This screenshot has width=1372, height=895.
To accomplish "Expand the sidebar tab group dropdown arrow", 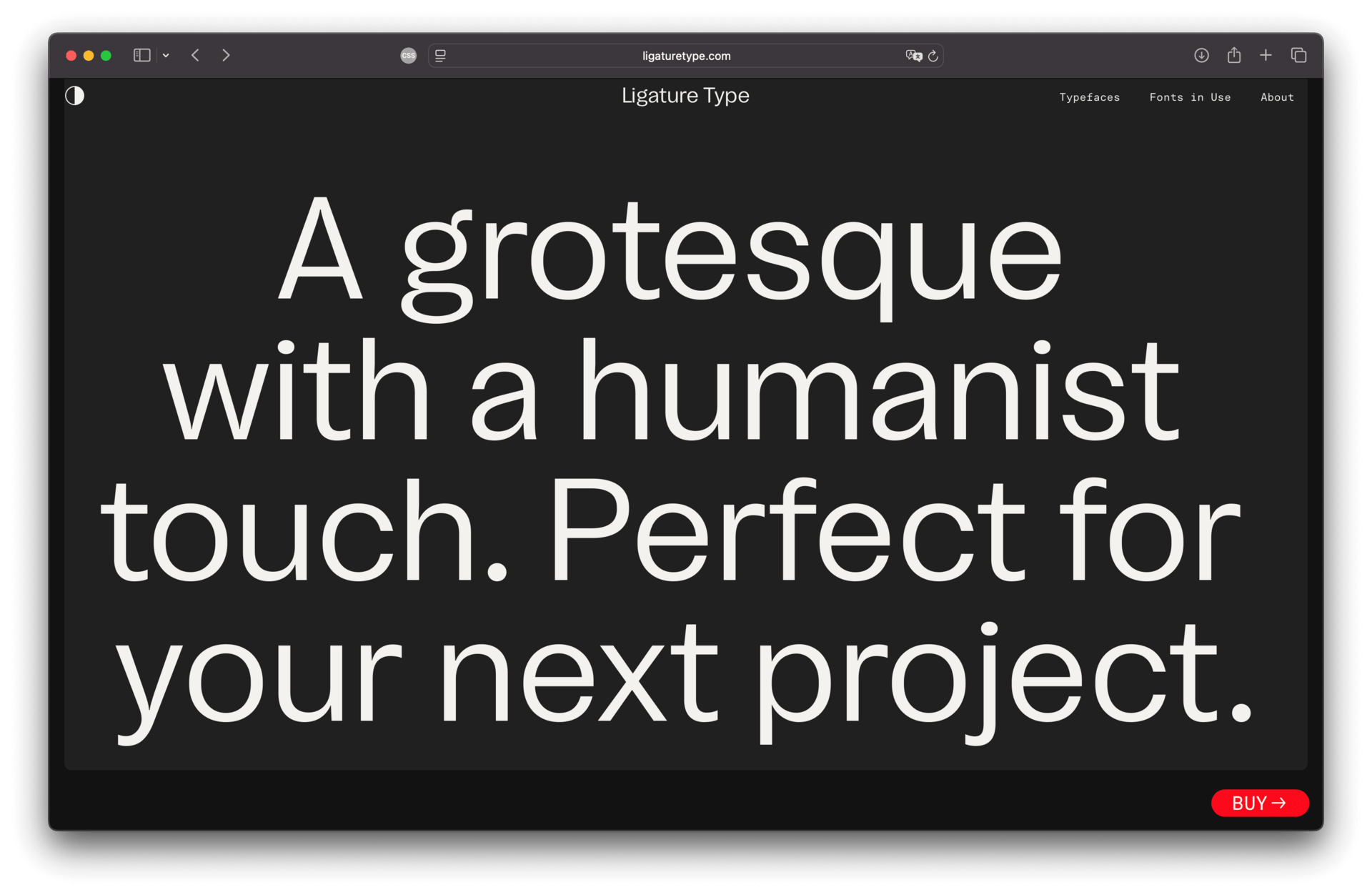I will pos(166,55).
